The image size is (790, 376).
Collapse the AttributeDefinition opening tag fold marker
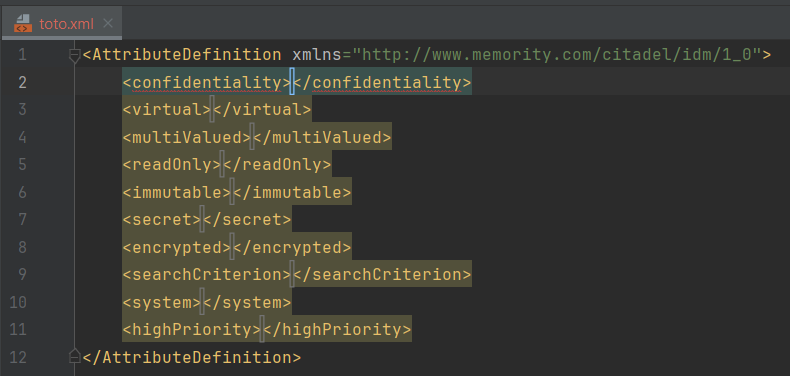click(75, 55)
